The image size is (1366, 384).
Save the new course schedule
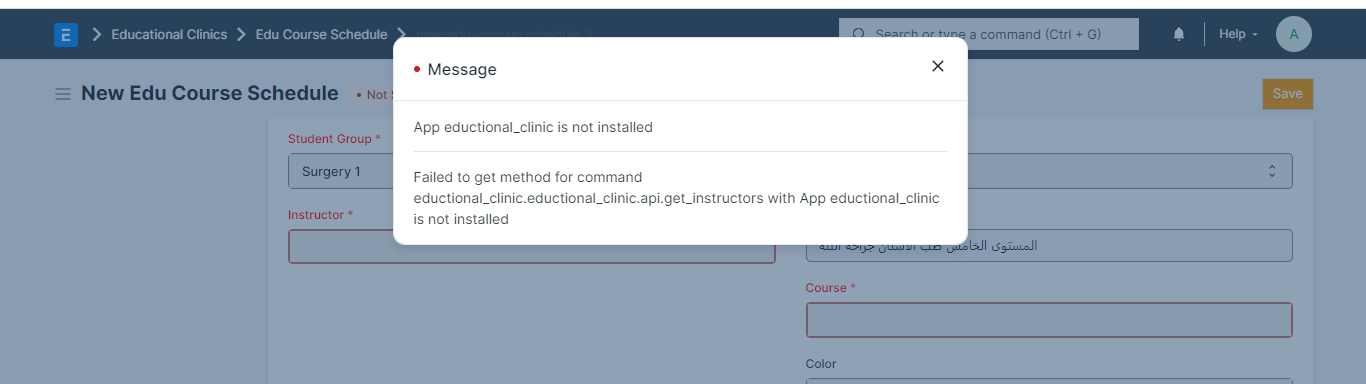point(1288,93)
